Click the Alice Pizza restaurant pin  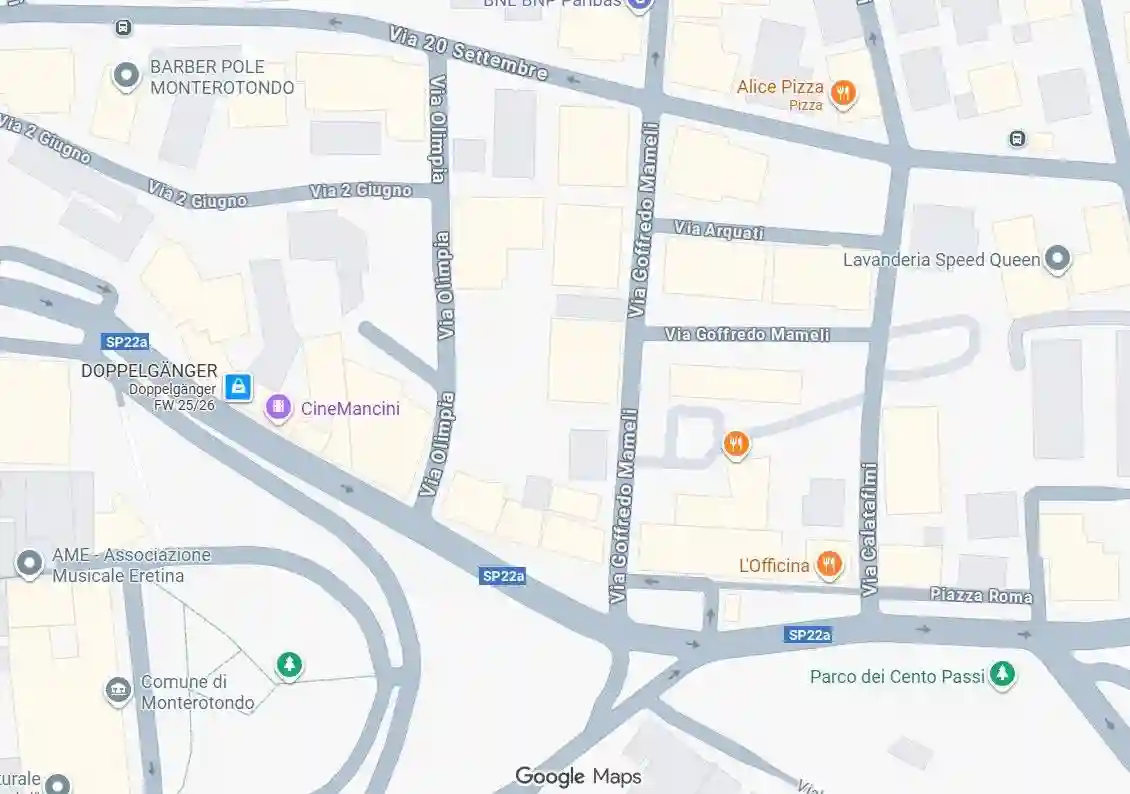click(x=842, y=94)
